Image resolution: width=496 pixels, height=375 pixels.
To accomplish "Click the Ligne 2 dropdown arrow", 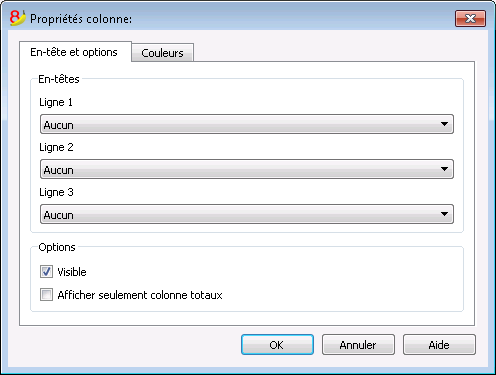I will pos(444,169).
